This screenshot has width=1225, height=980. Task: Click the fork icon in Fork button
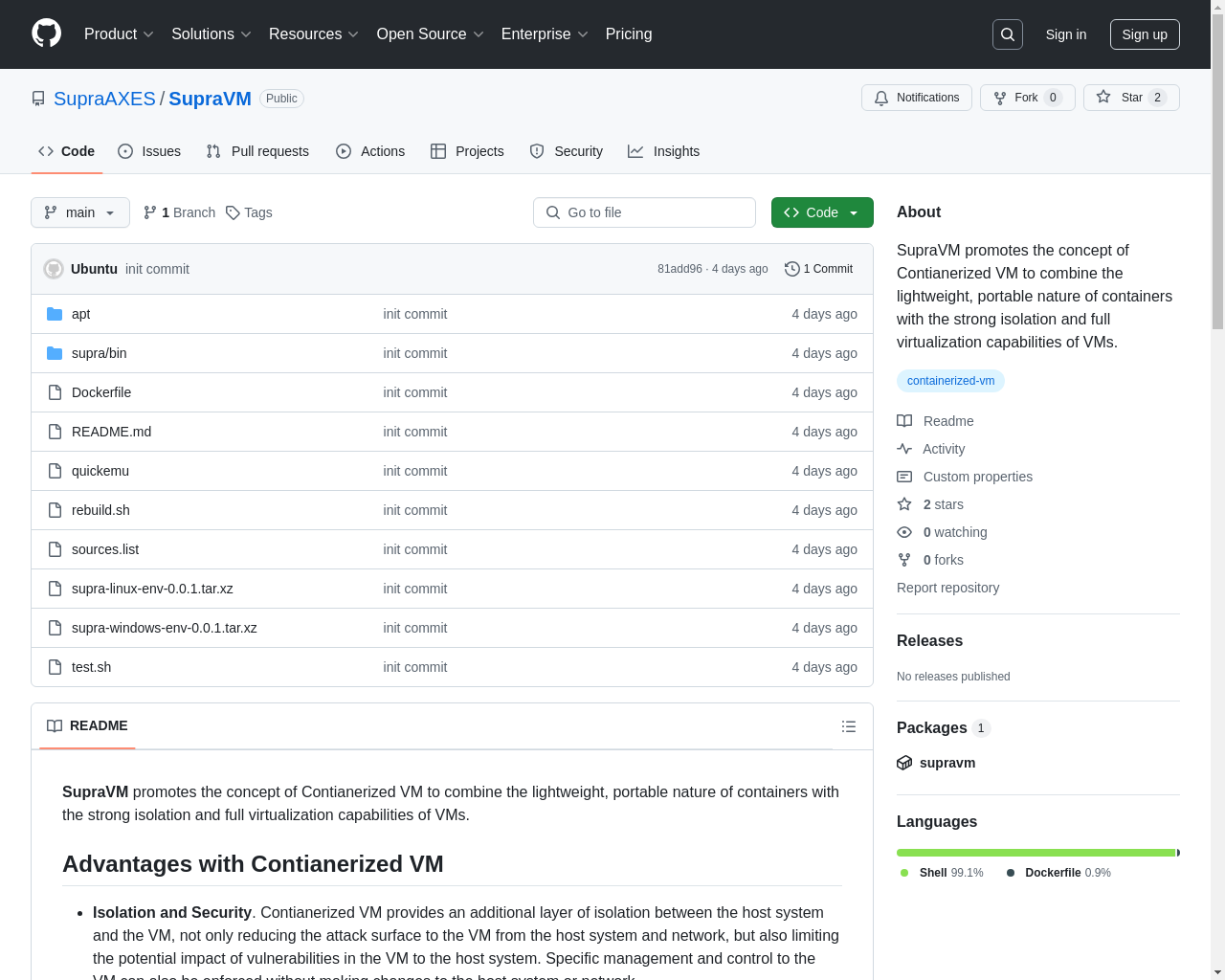1000,98
